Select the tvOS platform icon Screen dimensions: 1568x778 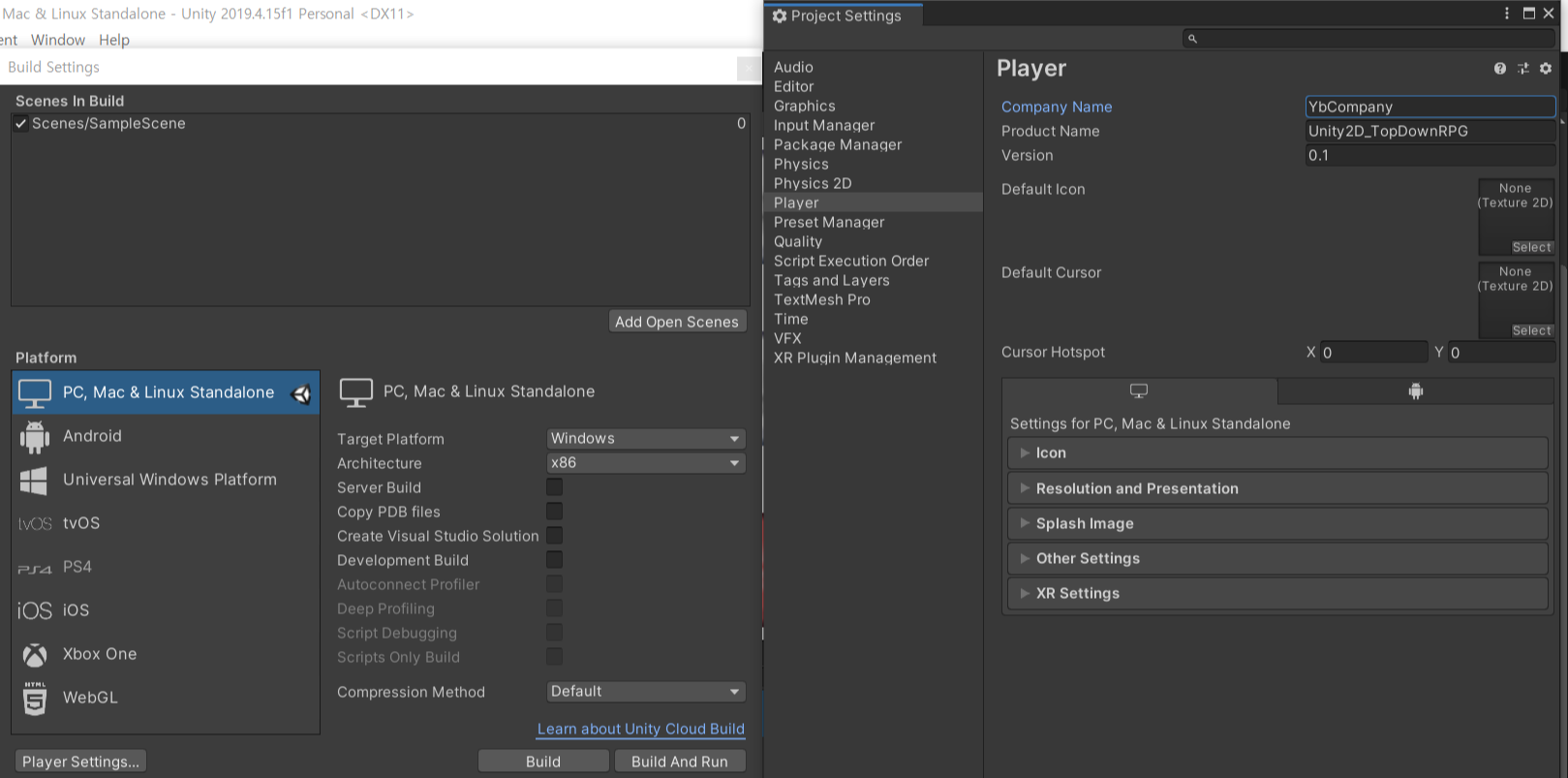[x=35, y=524]
